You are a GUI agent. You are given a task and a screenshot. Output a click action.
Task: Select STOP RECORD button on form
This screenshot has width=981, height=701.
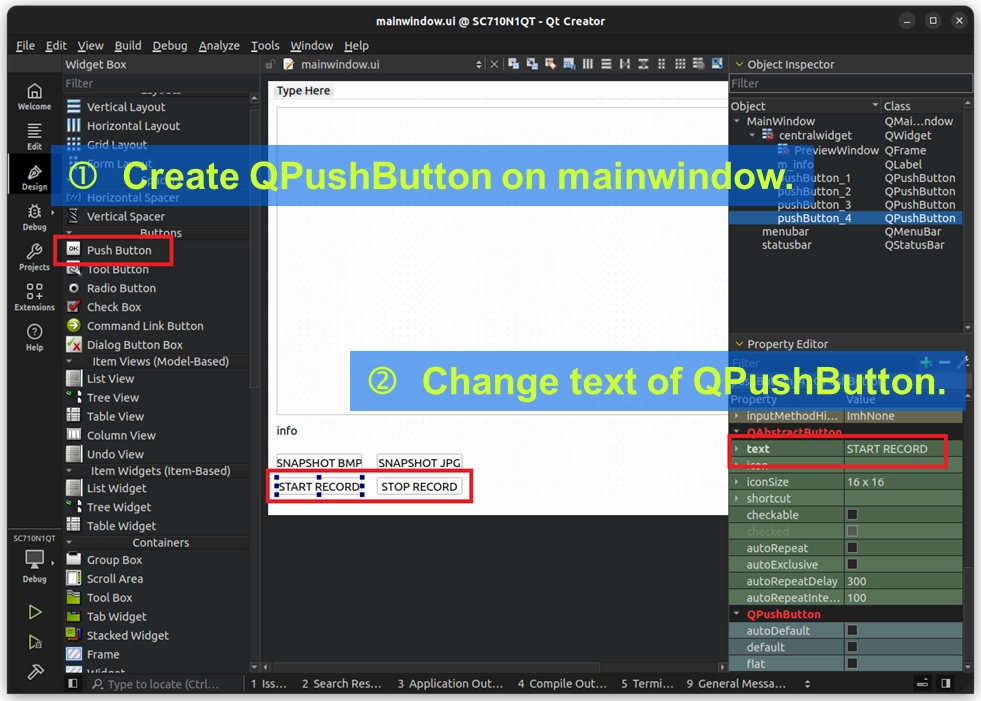pyautogui.click(x=419, y=486)
